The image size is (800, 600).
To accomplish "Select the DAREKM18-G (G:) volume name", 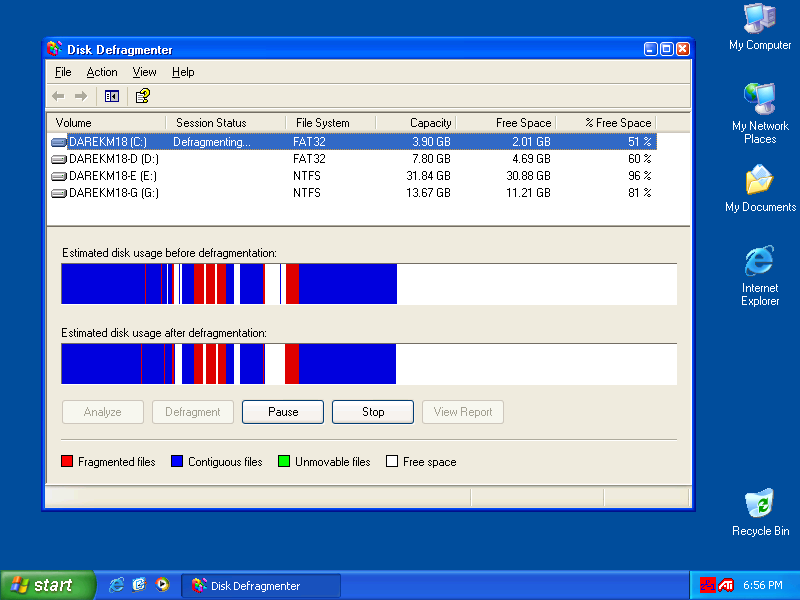I will click(114, 193).
